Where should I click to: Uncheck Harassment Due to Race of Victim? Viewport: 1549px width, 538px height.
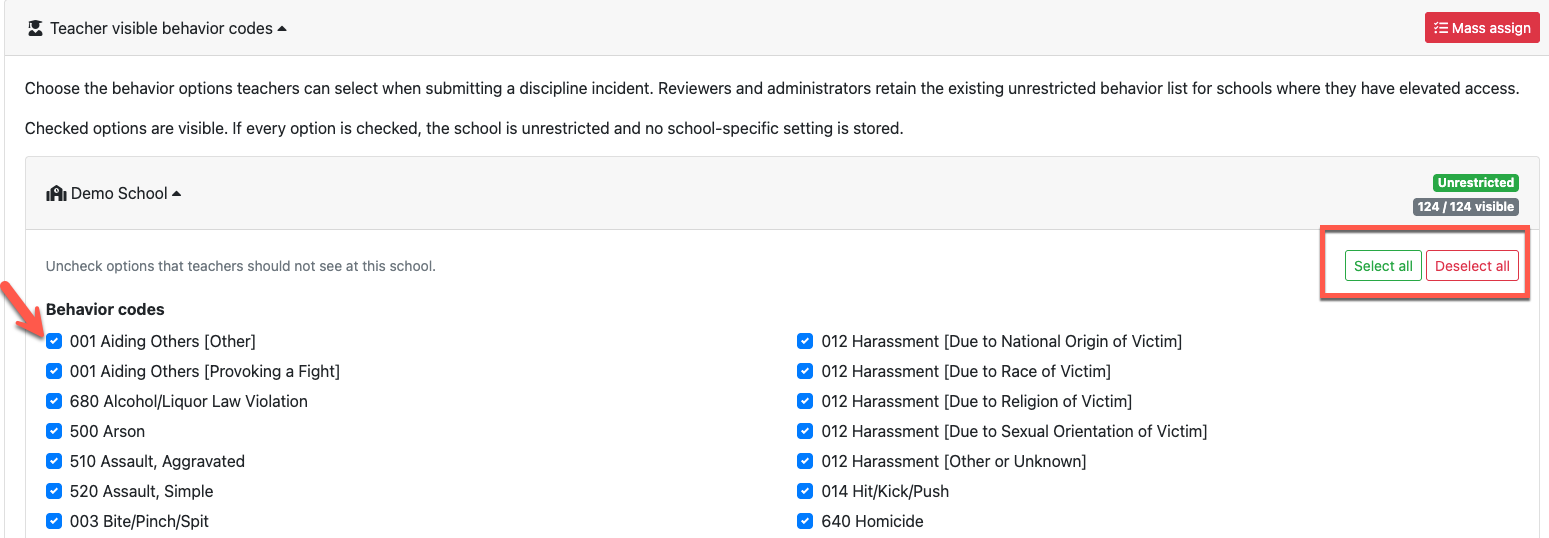805,371
